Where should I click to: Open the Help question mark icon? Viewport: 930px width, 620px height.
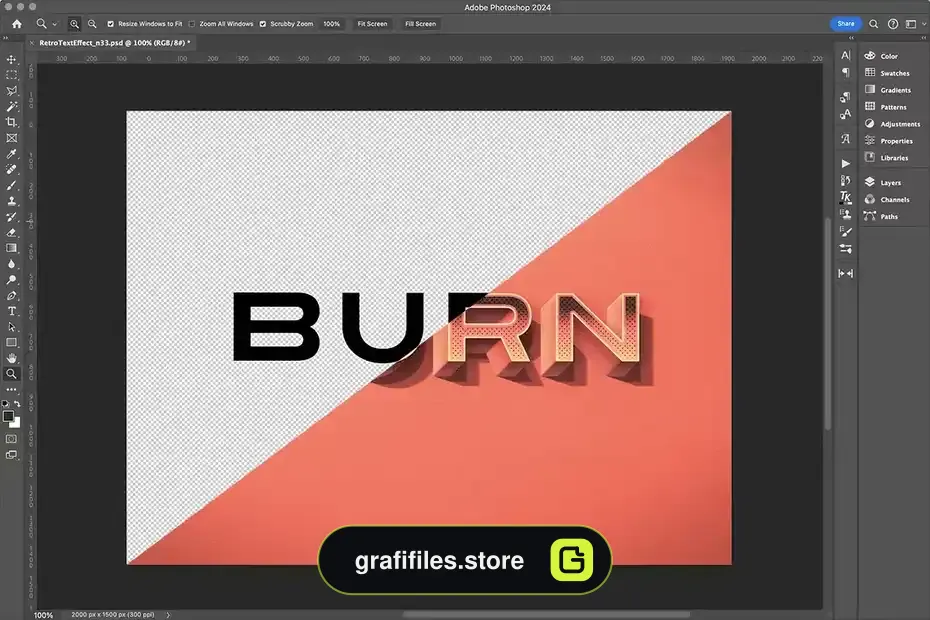point(893,24)
